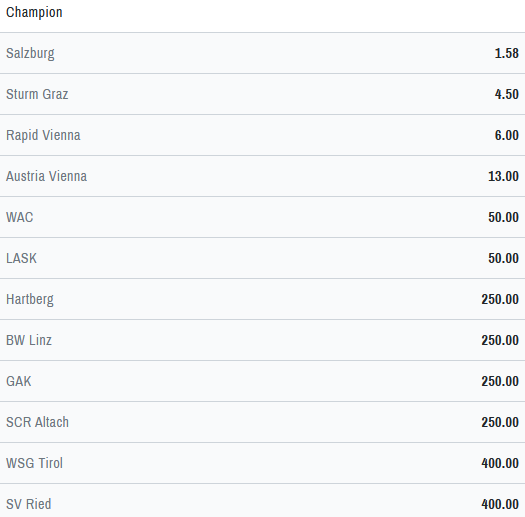This screenshot has width=525, height=517.
Task: Click the Salzburg team name
Action: click(30, 54)
